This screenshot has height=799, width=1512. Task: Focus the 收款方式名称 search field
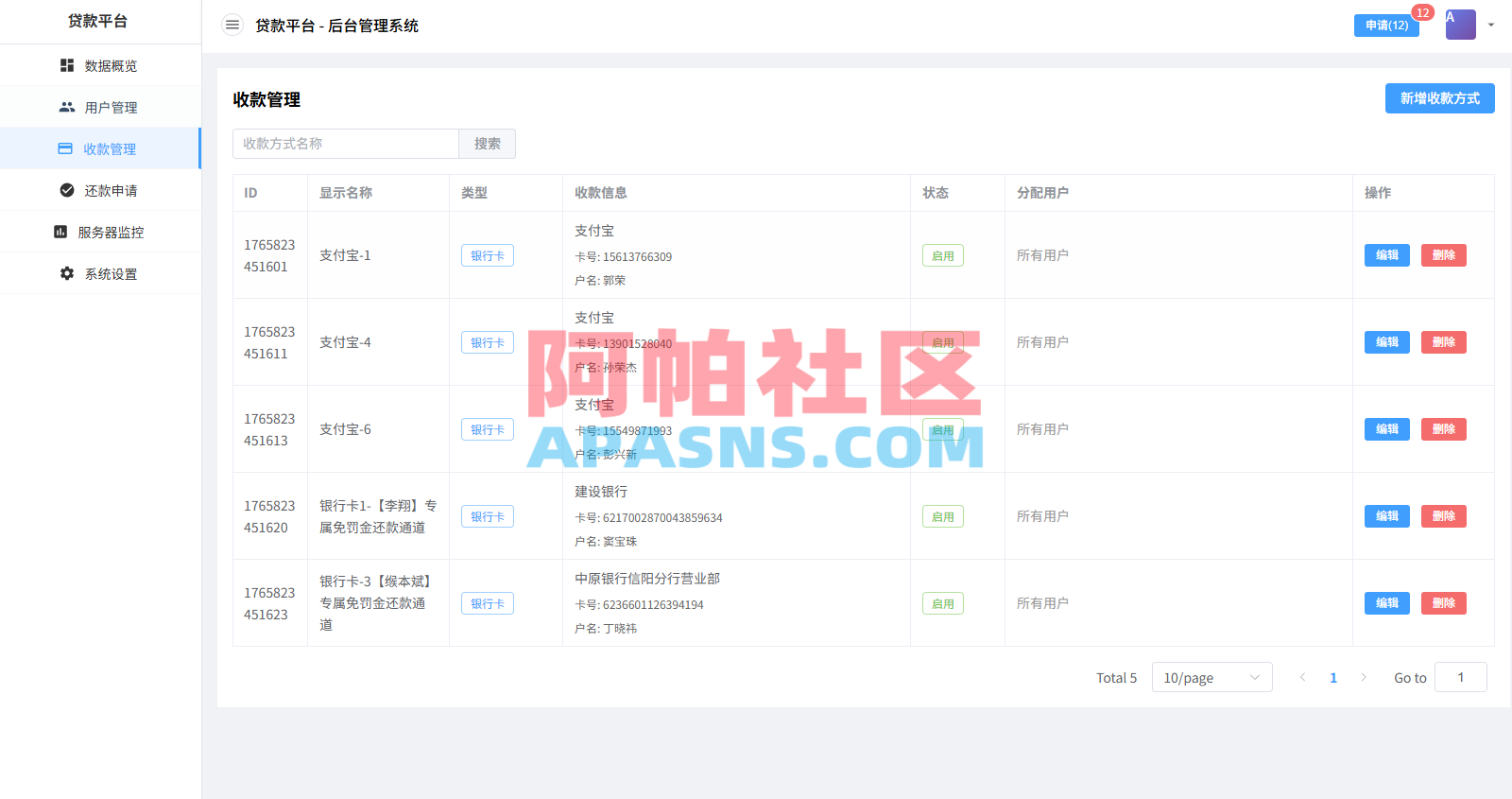click(346, 144)
